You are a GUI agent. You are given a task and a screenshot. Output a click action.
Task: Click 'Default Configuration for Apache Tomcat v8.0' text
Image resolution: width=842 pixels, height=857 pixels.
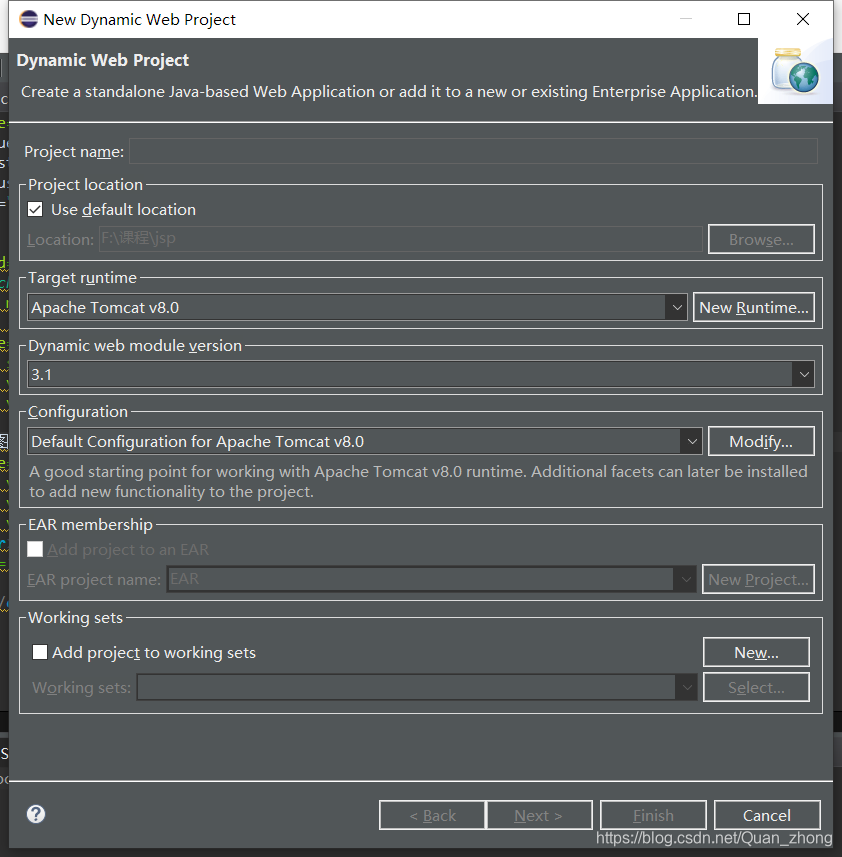coord(198,441)
